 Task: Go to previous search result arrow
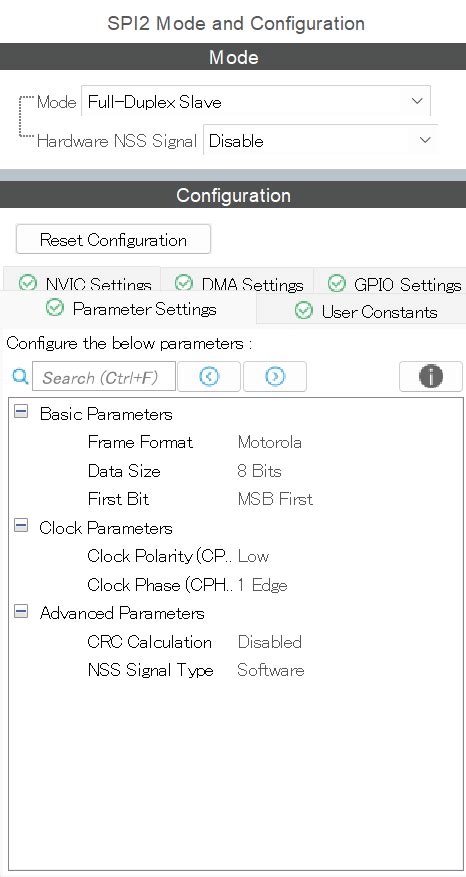click(209, 376)
